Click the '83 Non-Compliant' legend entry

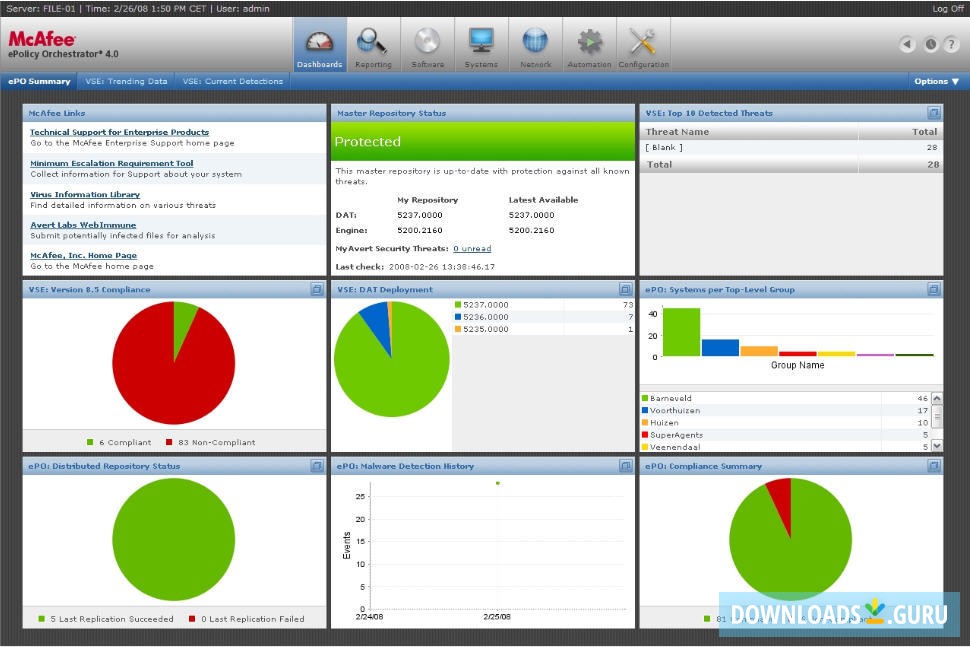(x=210, y=442)
